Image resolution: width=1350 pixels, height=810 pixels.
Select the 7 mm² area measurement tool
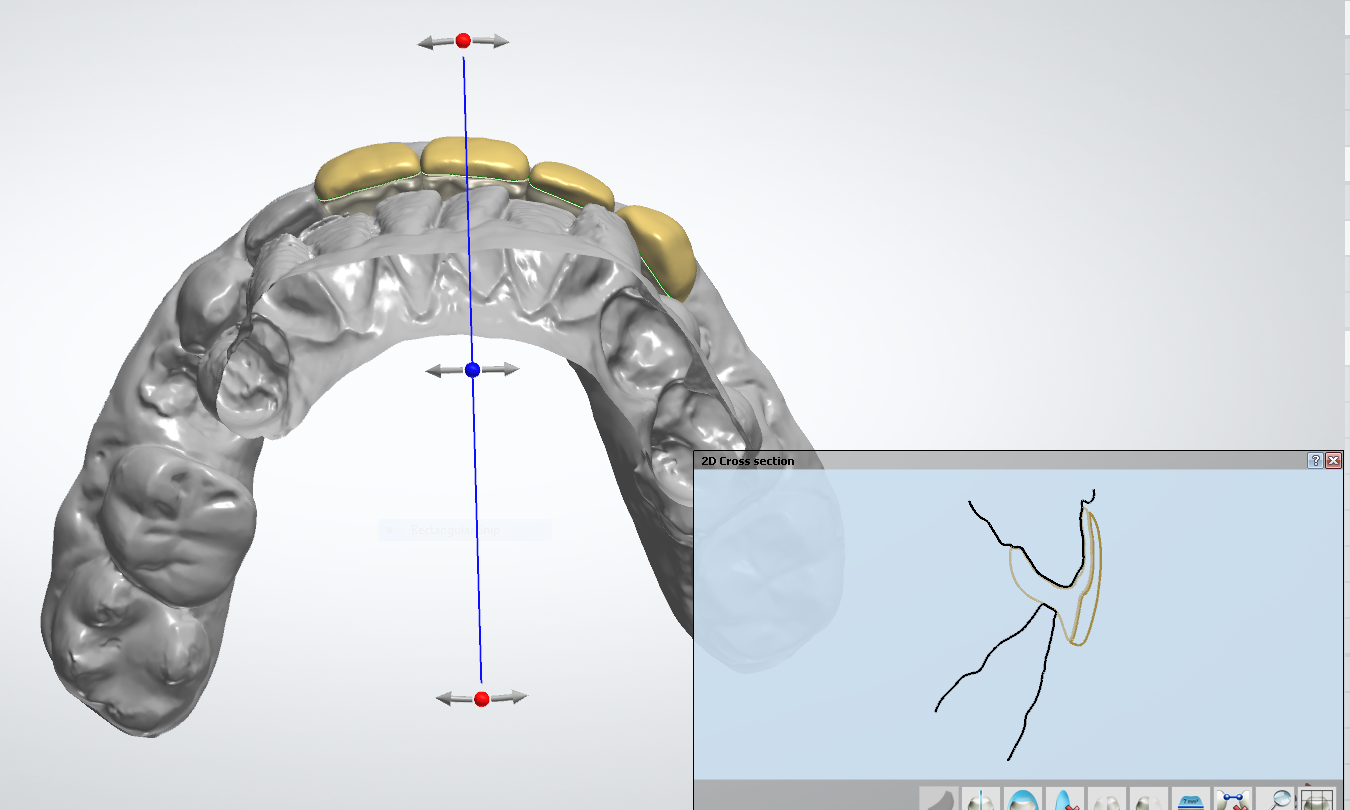point(1190,798)
